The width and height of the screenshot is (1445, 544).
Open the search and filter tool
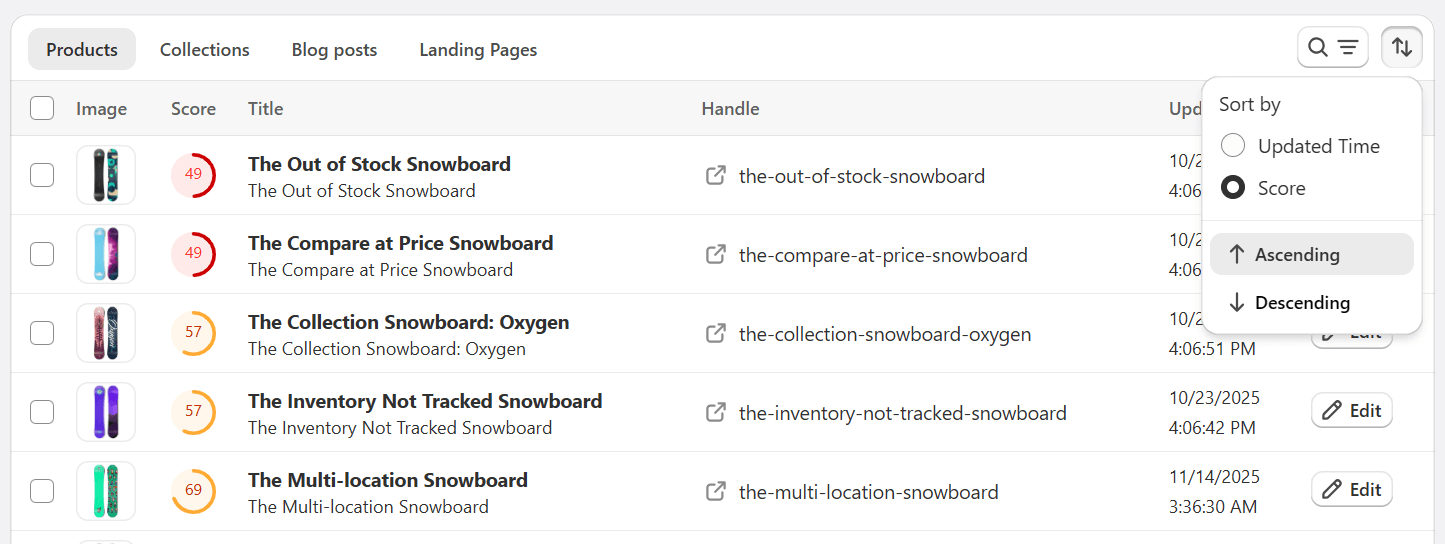[1332, 48]
